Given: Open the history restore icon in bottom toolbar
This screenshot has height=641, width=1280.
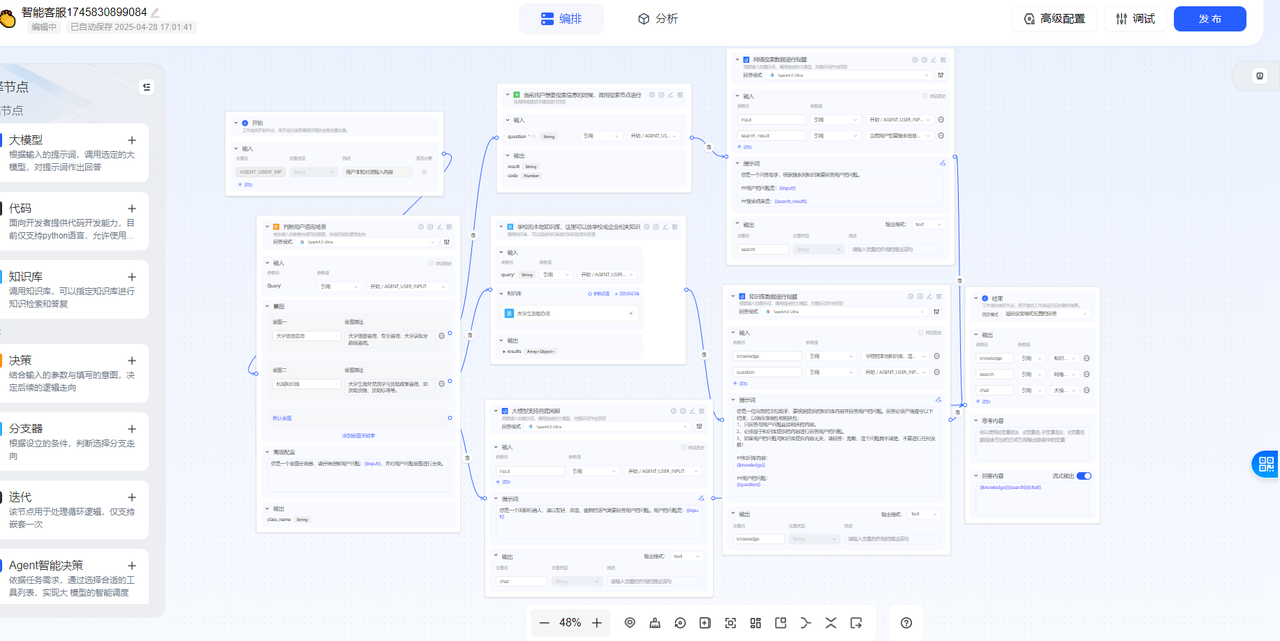Looking at the screenshot, I should coord(680,622).
